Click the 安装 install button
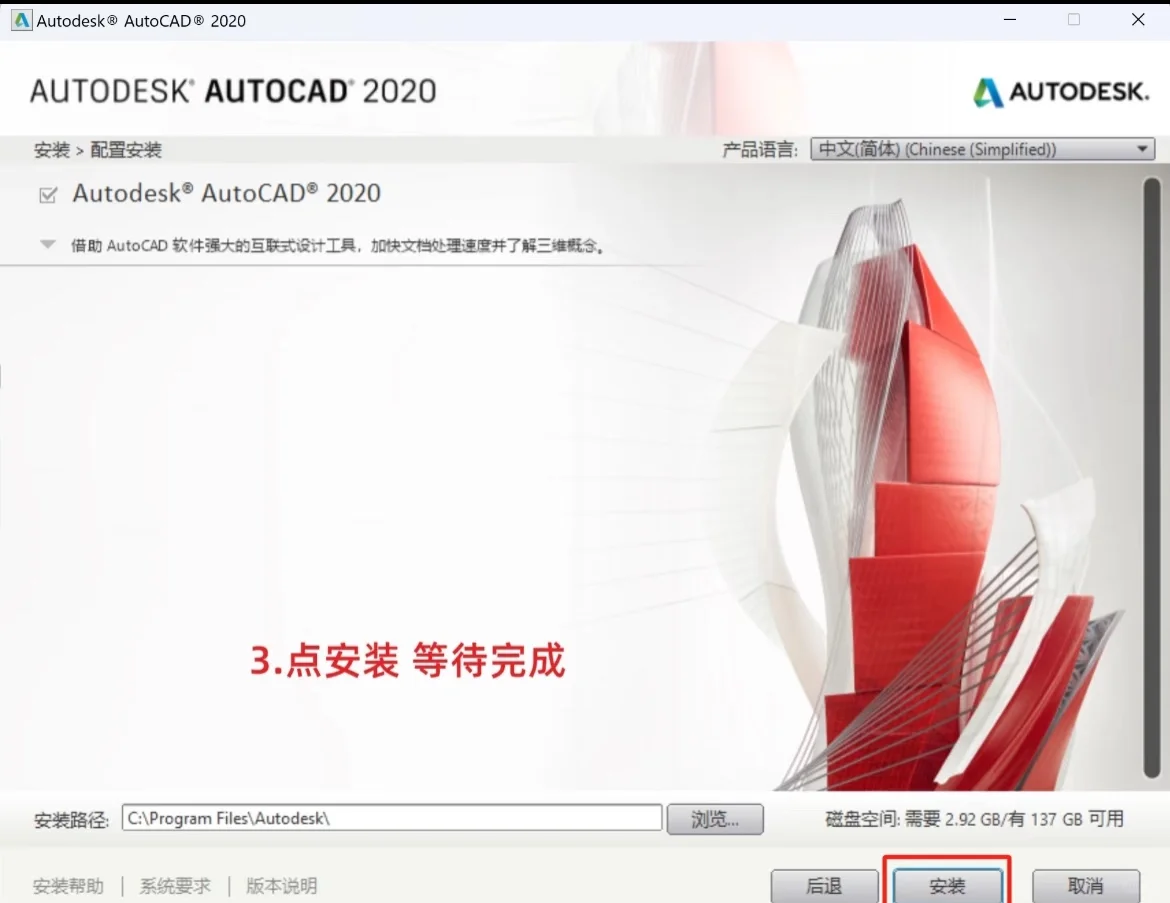The width and height of the screenshot is (1170, 903). tap(946, 885)
